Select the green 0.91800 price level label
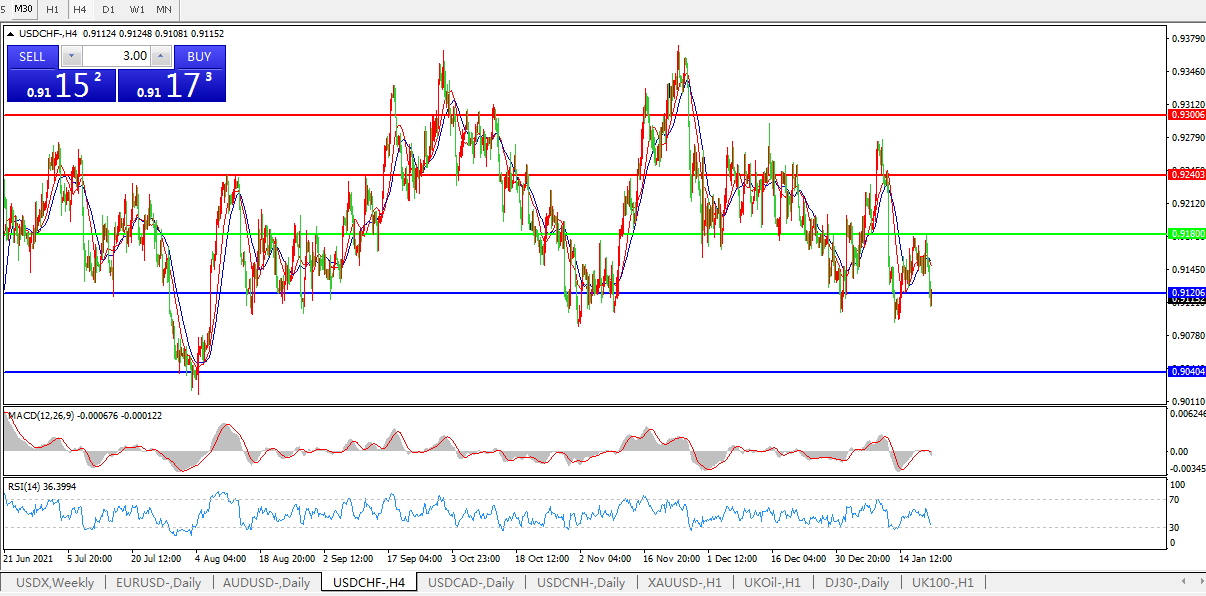This screenshot has width=1206, height=596. click(x=1186, y=234)
